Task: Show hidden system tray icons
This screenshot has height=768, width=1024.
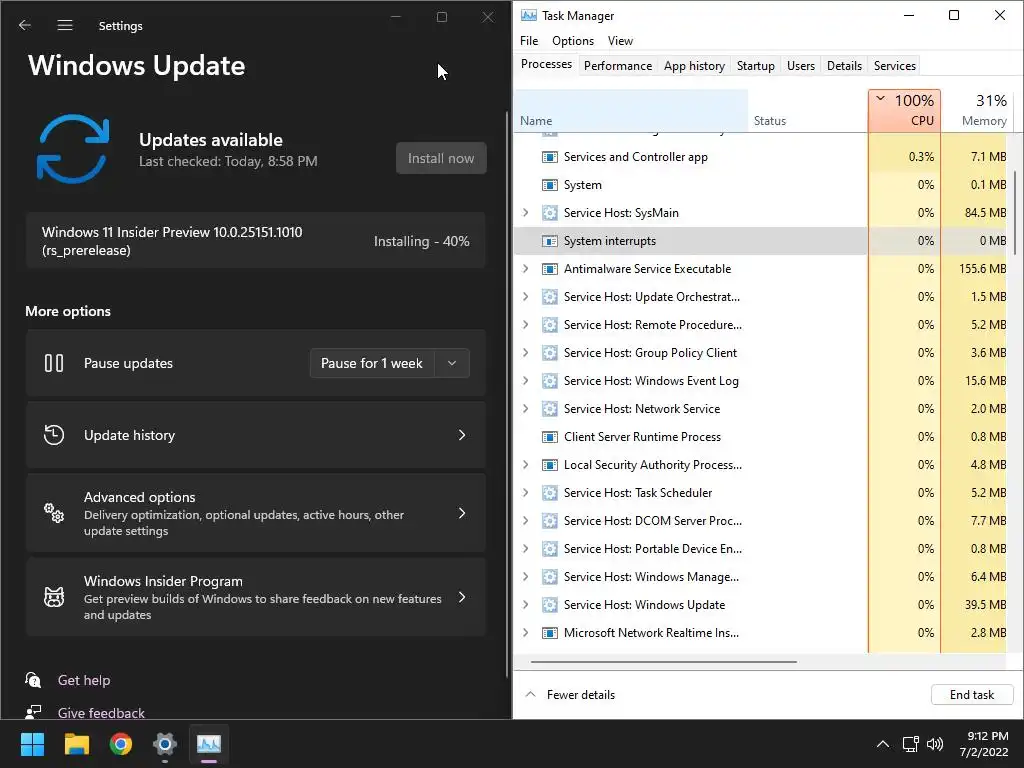Action: pyautogui.click(x=882, y=744)
